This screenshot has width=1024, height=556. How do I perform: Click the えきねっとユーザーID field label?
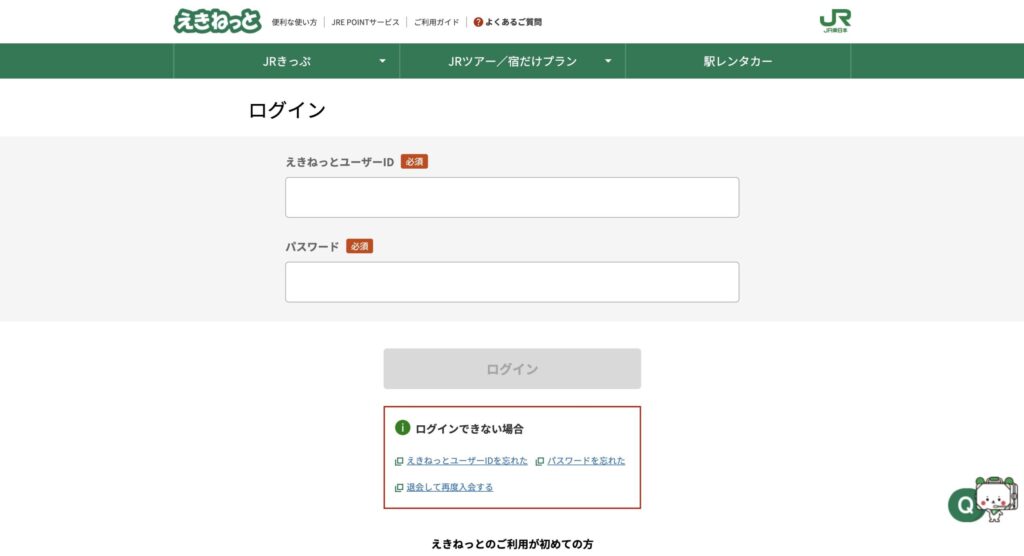click(x=340, y=162)
